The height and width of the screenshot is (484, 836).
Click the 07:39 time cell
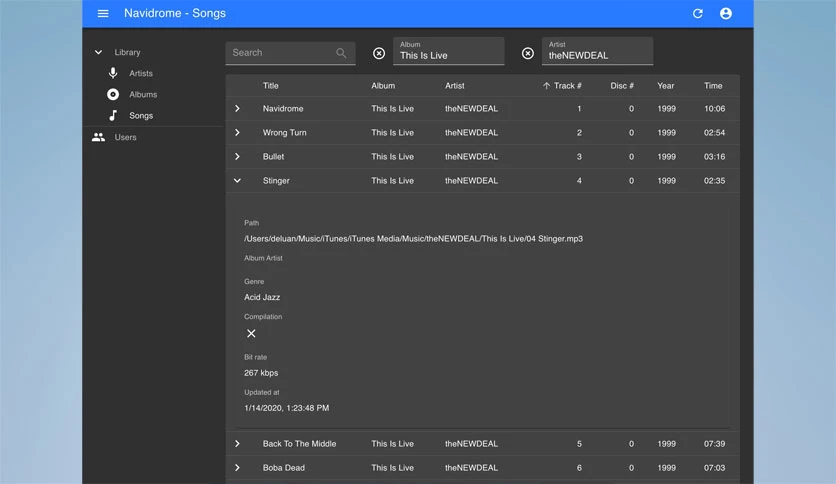(x=714, y=443)
